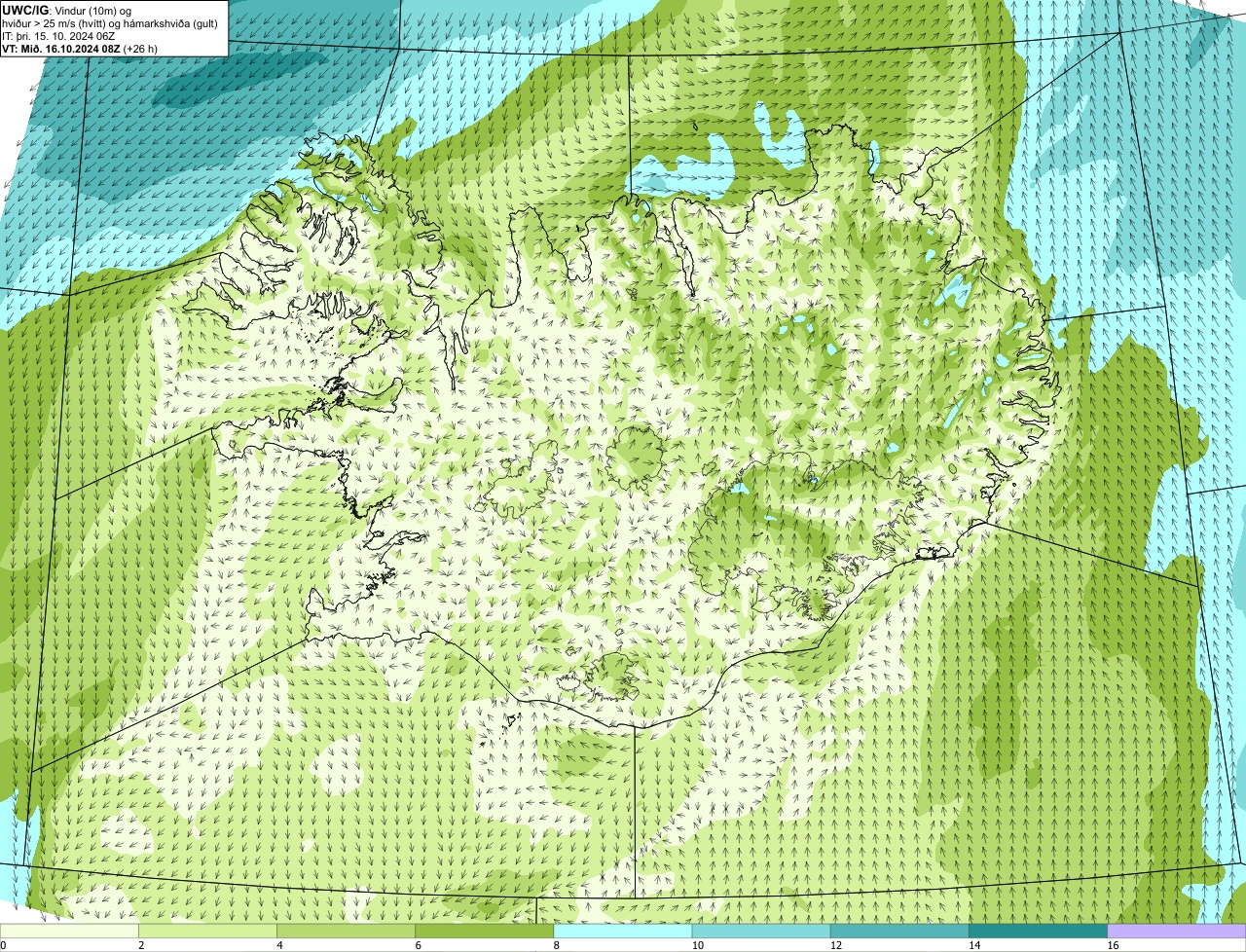The height and width of the screenshot is (952, 1246).
Task: Select the light cyan 8–10 m/s legend swatch
Action: 623,932
